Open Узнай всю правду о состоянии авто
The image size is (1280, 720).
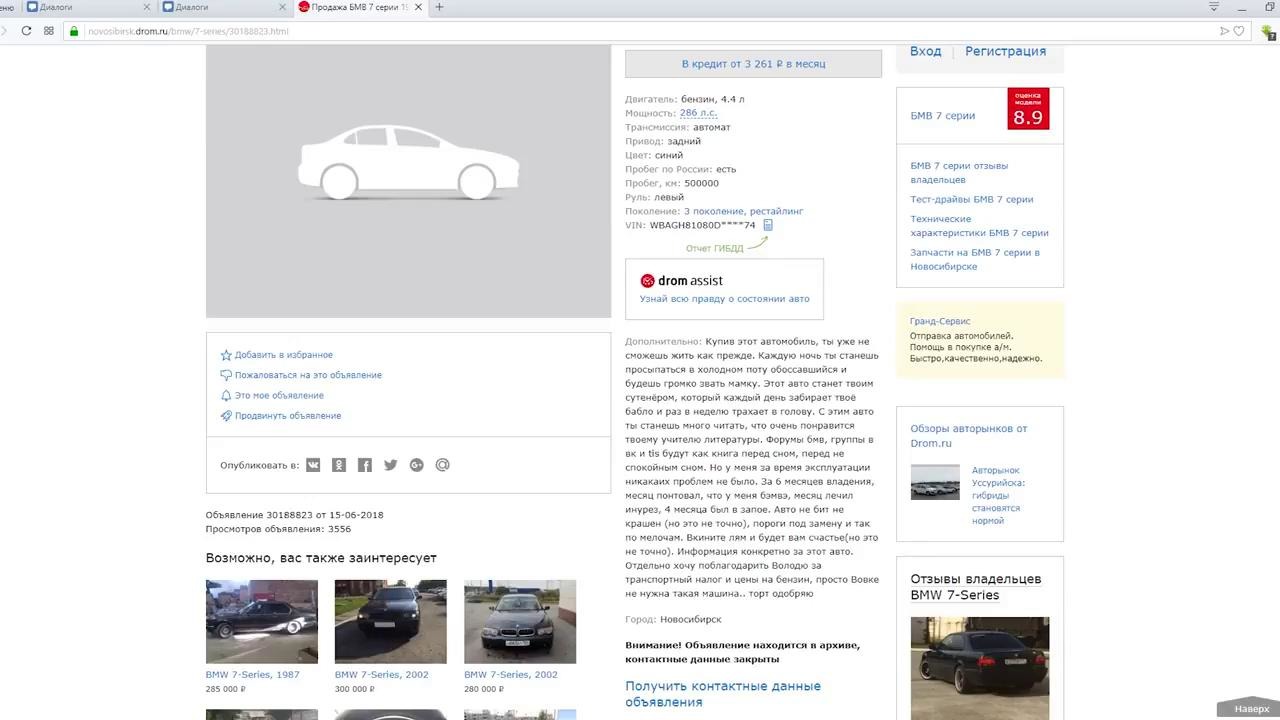click(x=725, y=298)
